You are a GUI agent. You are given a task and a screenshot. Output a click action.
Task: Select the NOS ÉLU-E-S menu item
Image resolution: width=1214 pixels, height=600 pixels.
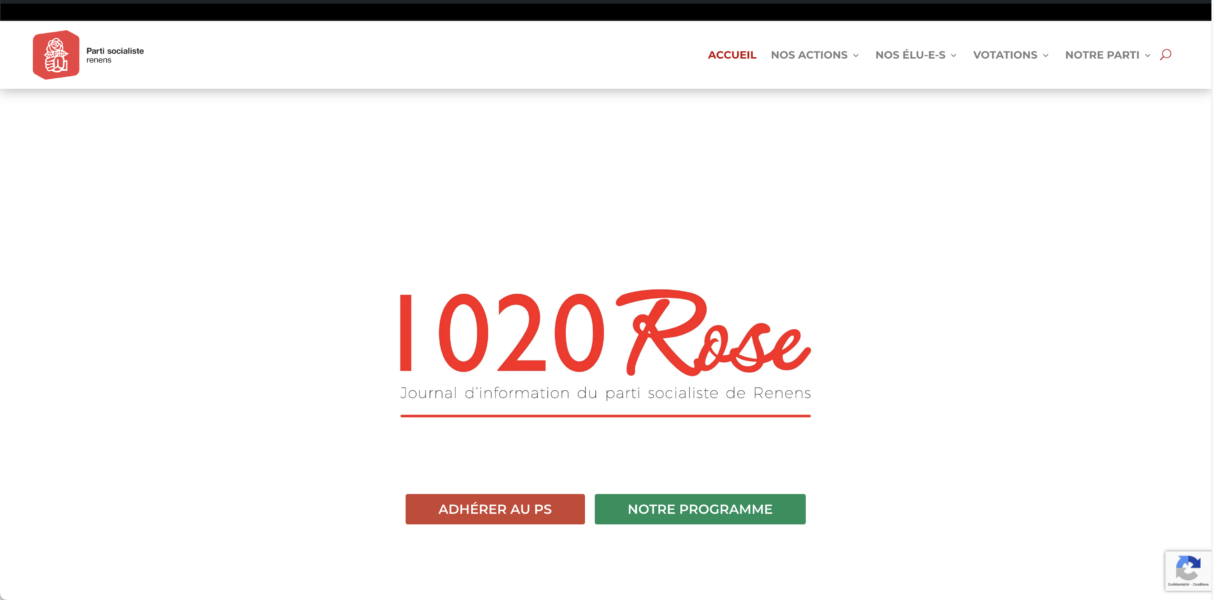click(910, 55)
